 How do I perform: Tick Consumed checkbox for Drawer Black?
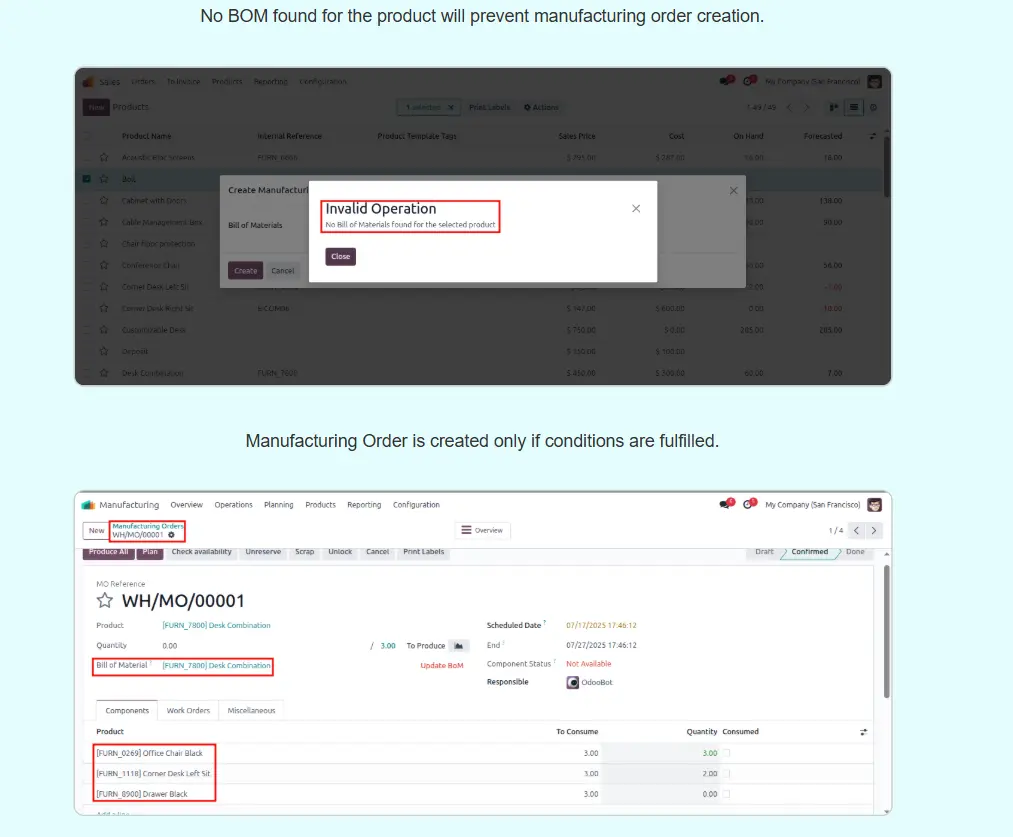pos(727,794)
